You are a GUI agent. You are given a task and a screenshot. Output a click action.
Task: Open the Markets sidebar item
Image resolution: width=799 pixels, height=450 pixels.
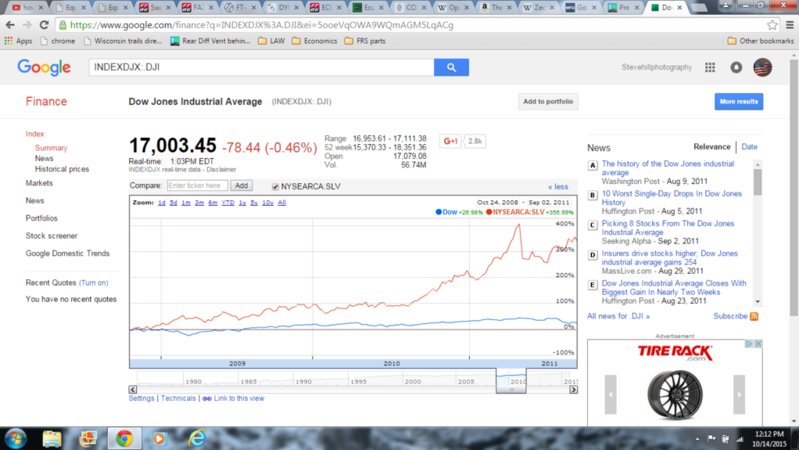pyautogui.click(x=39, y=183)
